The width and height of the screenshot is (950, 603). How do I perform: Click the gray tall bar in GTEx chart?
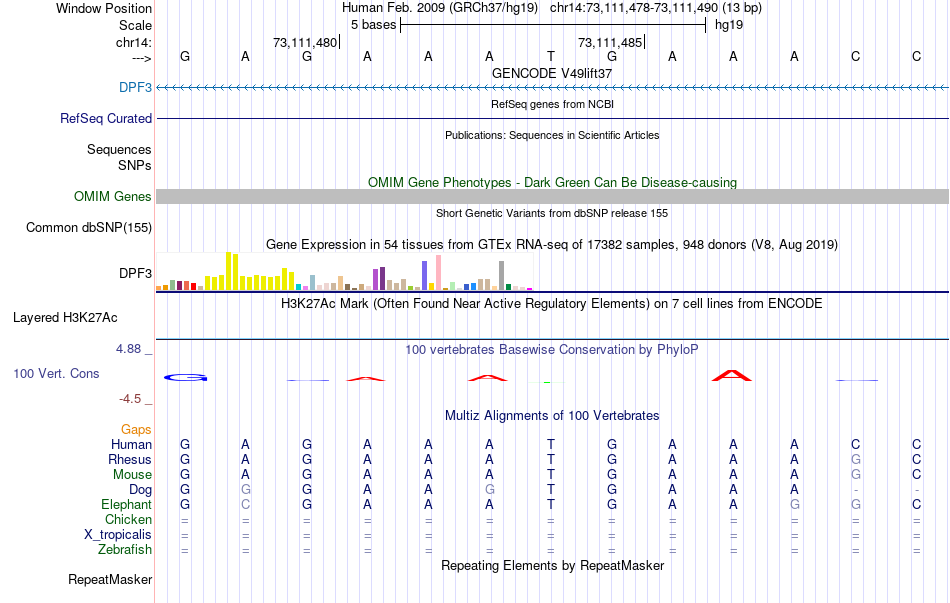(x=501, y=276)
